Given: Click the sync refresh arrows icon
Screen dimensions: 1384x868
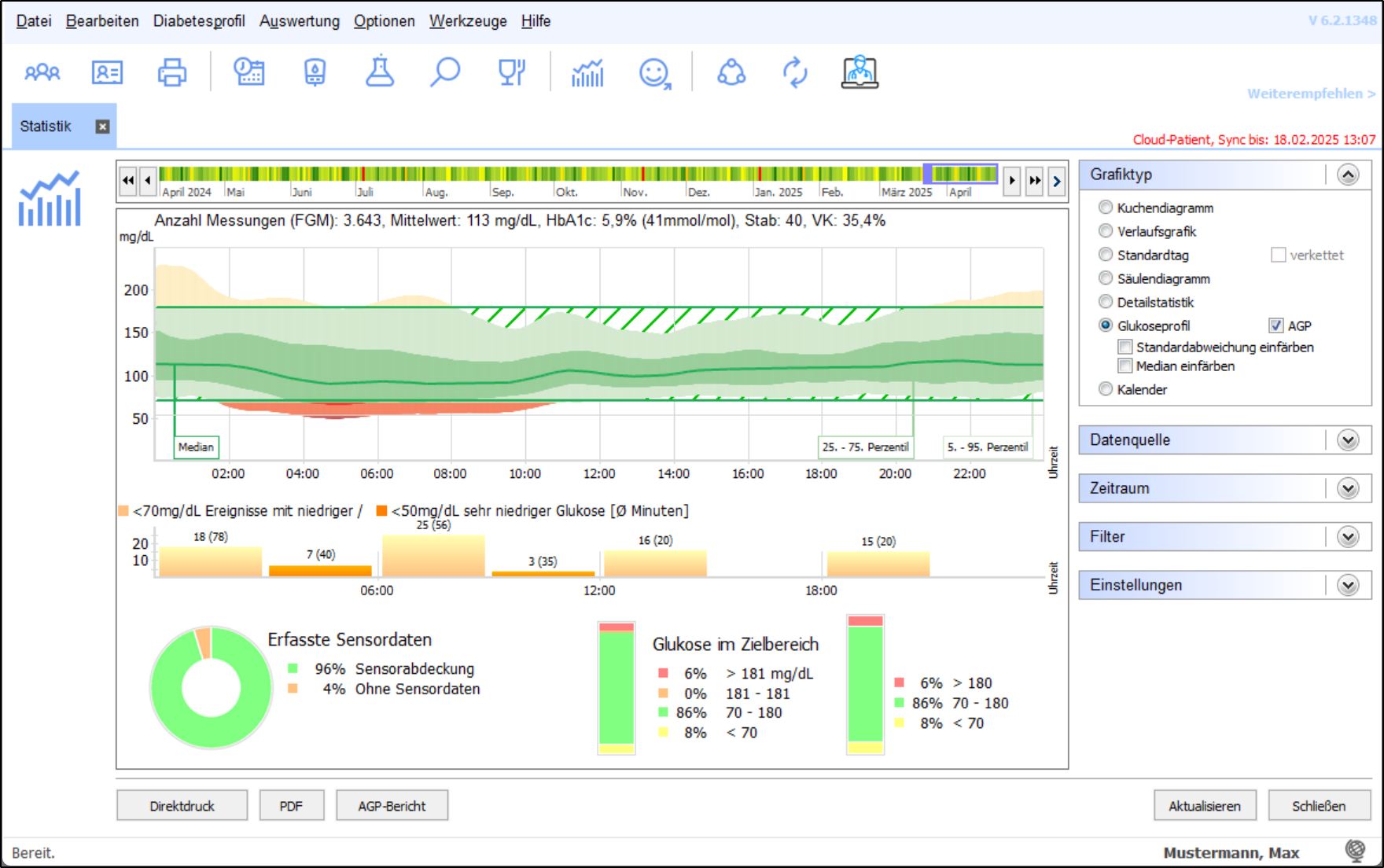Looking at the screenshot, I should (x=795, y=73).
